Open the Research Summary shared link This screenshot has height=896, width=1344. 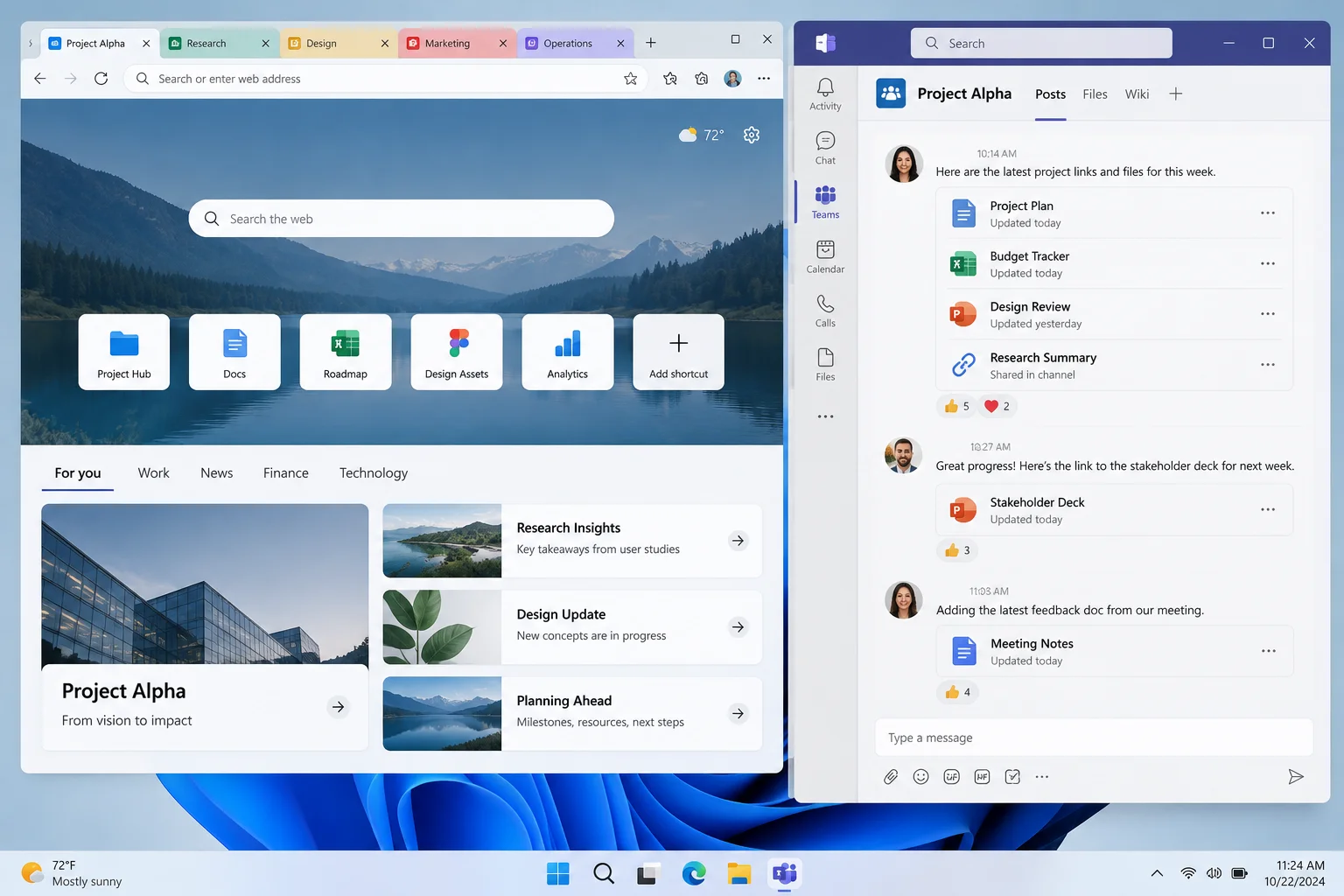tap(1113, 366)
